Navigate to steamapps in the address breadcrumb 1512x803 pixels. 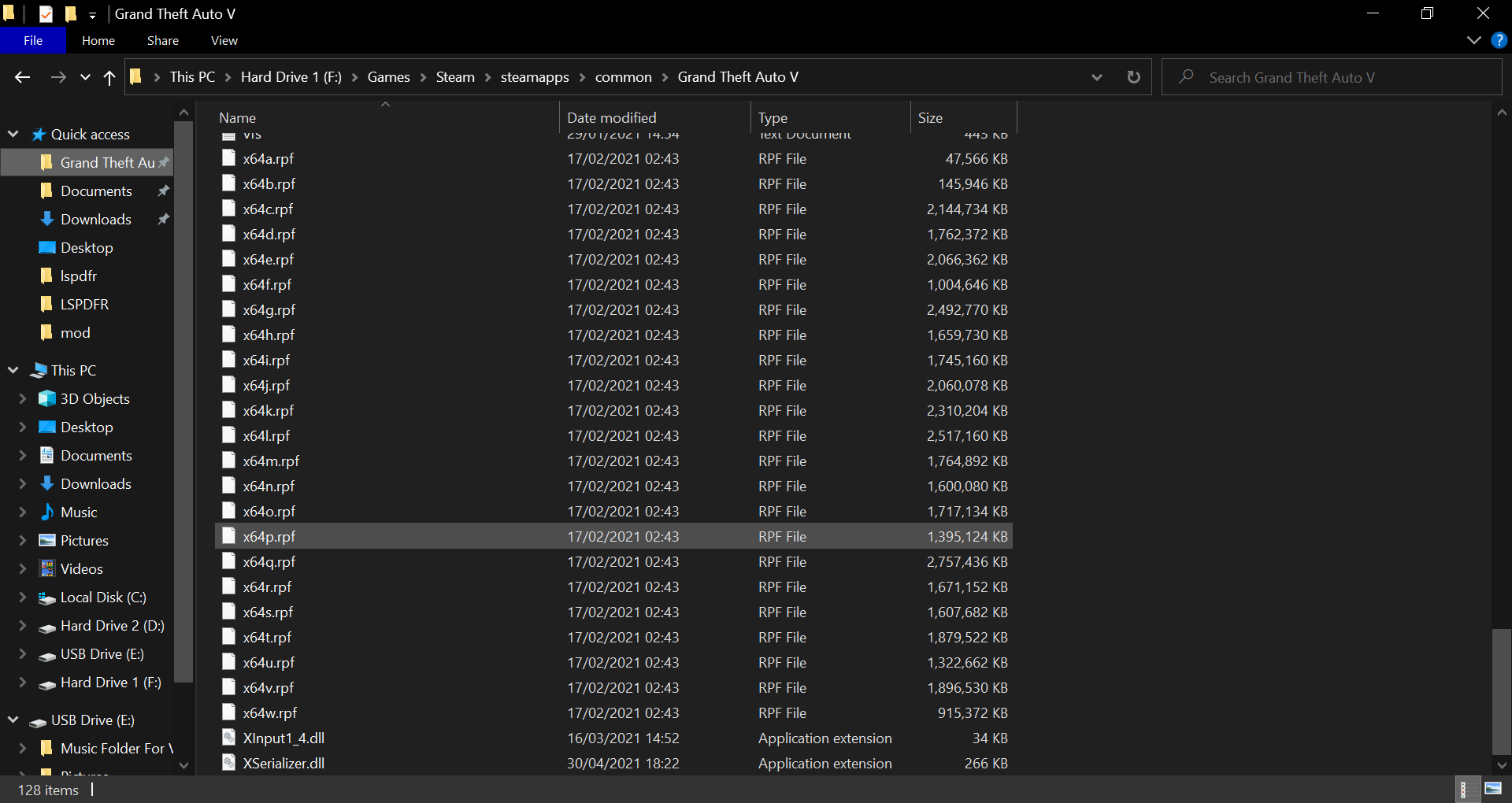point(535,77)
